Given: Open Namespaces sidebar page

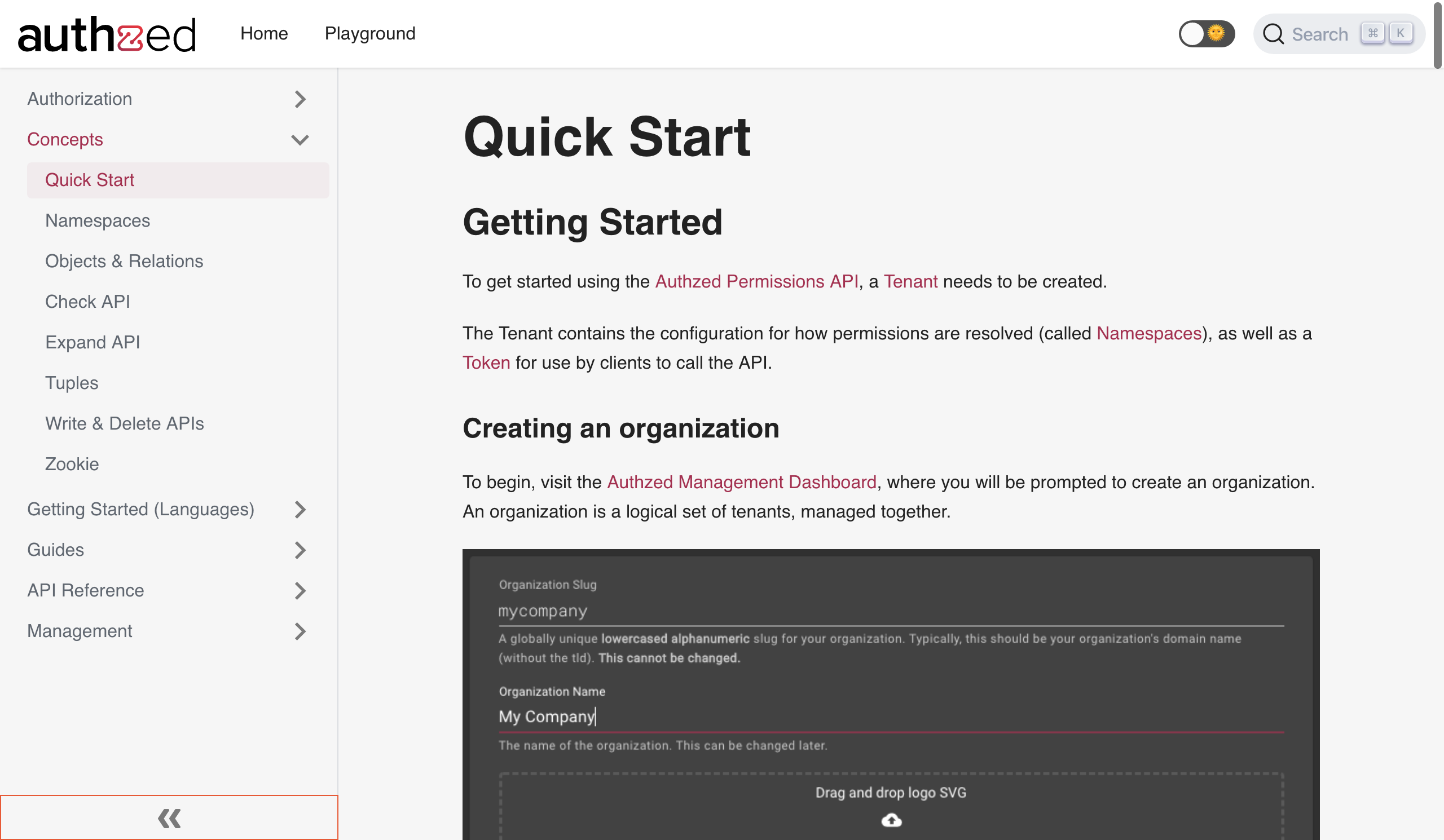Looking at the screenshot, I should coord(98,221).
